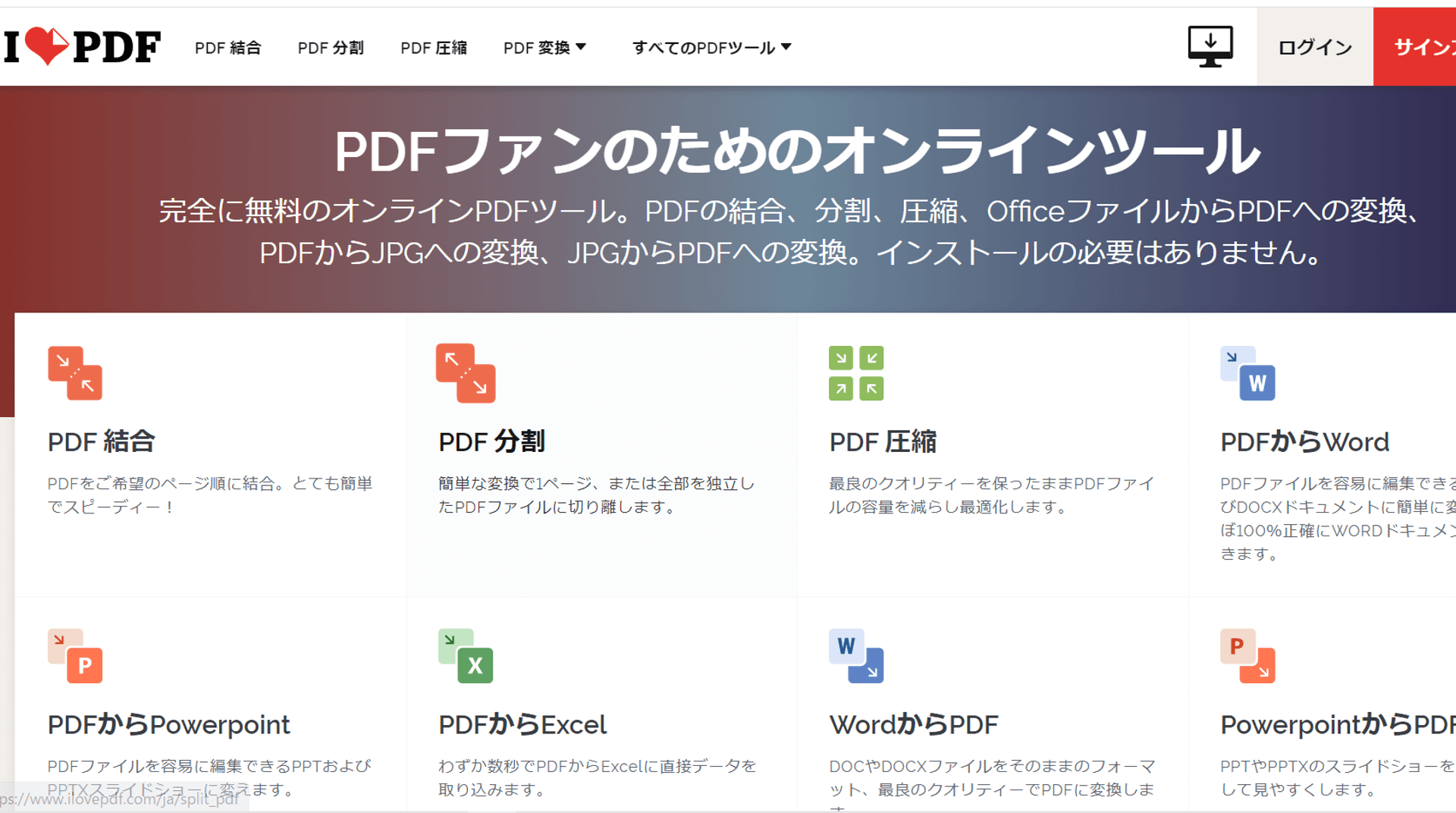Image resolution: width=1456 pixels, height=813 pixels.
Task: Click the hero subtitle starting 完全に無料
Action: tap(789, 231)
